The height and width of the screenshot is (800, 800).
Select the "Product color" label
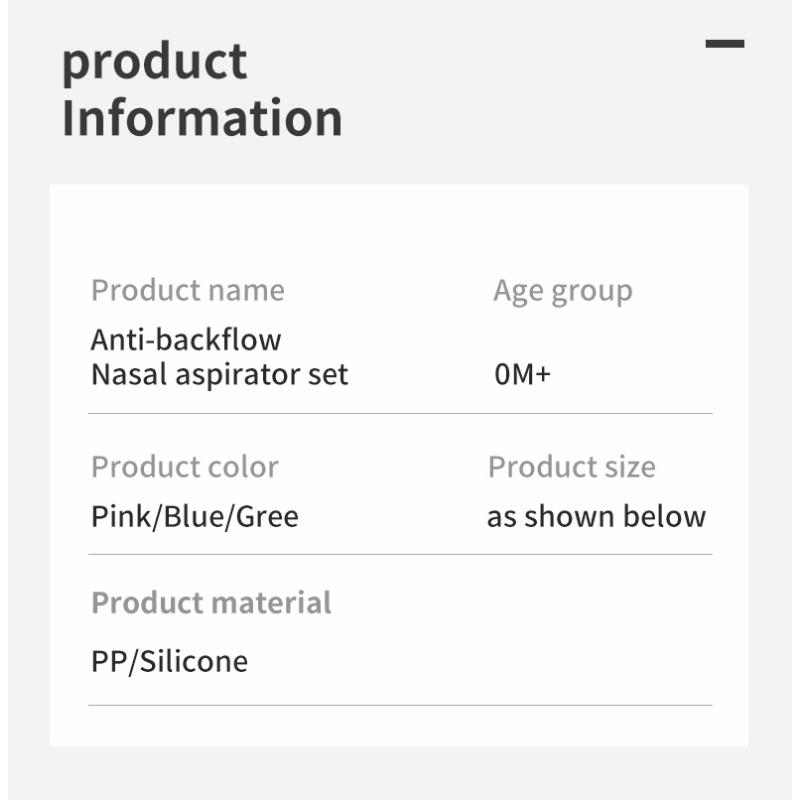[x=184, y=467]
